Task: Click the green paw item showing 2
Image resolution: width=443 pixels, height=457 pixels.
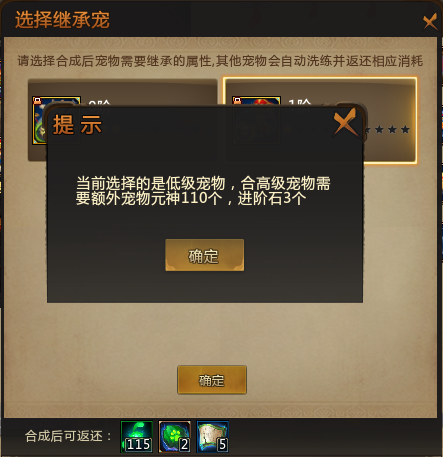Action: coord(175,437)
